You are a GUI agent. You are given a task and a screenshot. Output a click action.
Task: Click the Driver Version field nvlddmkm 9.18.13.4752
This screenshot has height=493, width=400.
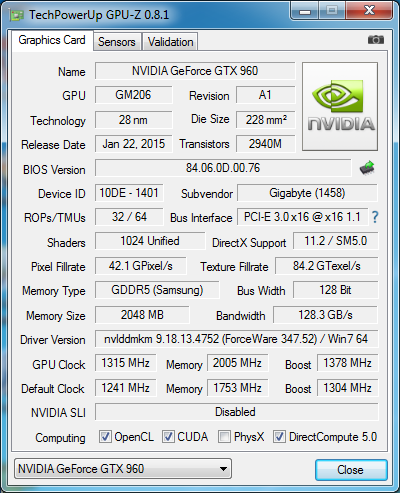pyautogui.click(x=236, y=339)
